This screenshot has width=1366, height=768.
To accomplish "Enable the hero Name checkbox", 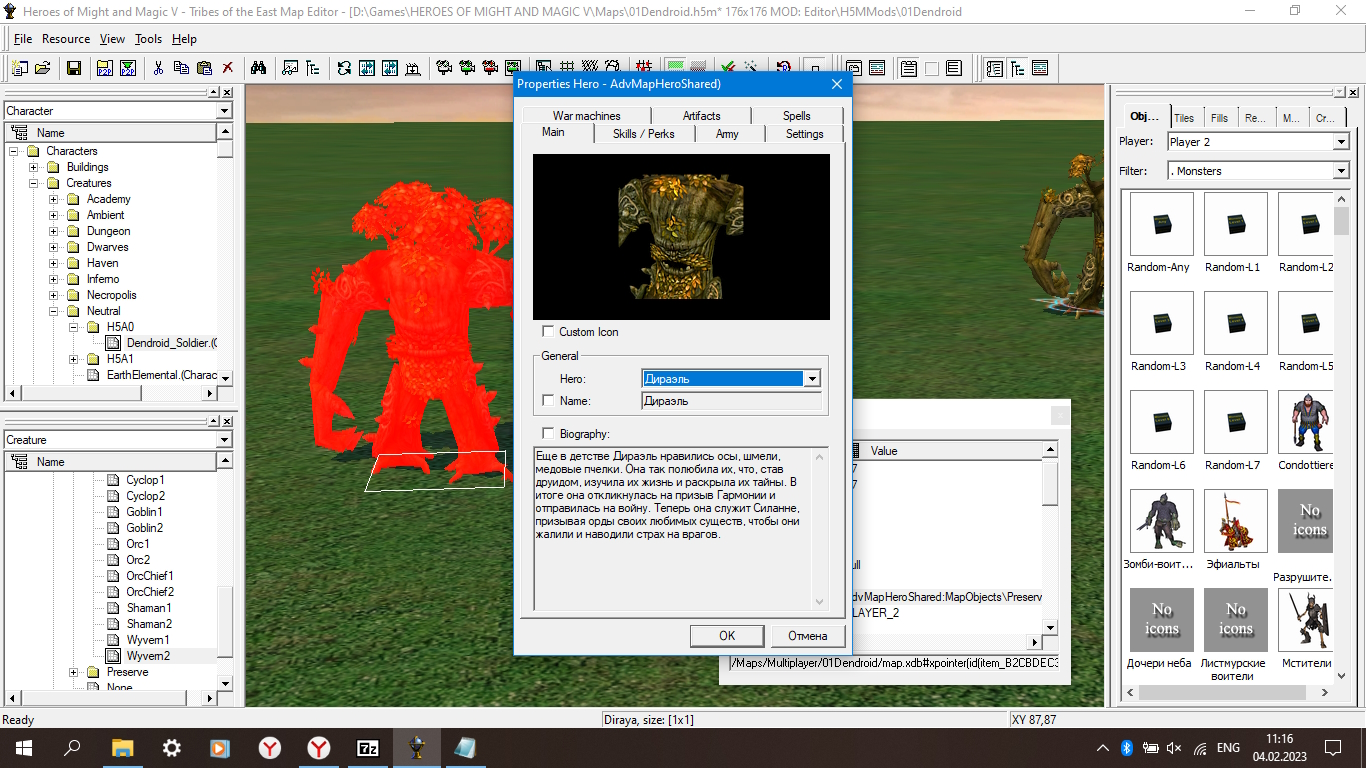I will (x=548, y=400).
